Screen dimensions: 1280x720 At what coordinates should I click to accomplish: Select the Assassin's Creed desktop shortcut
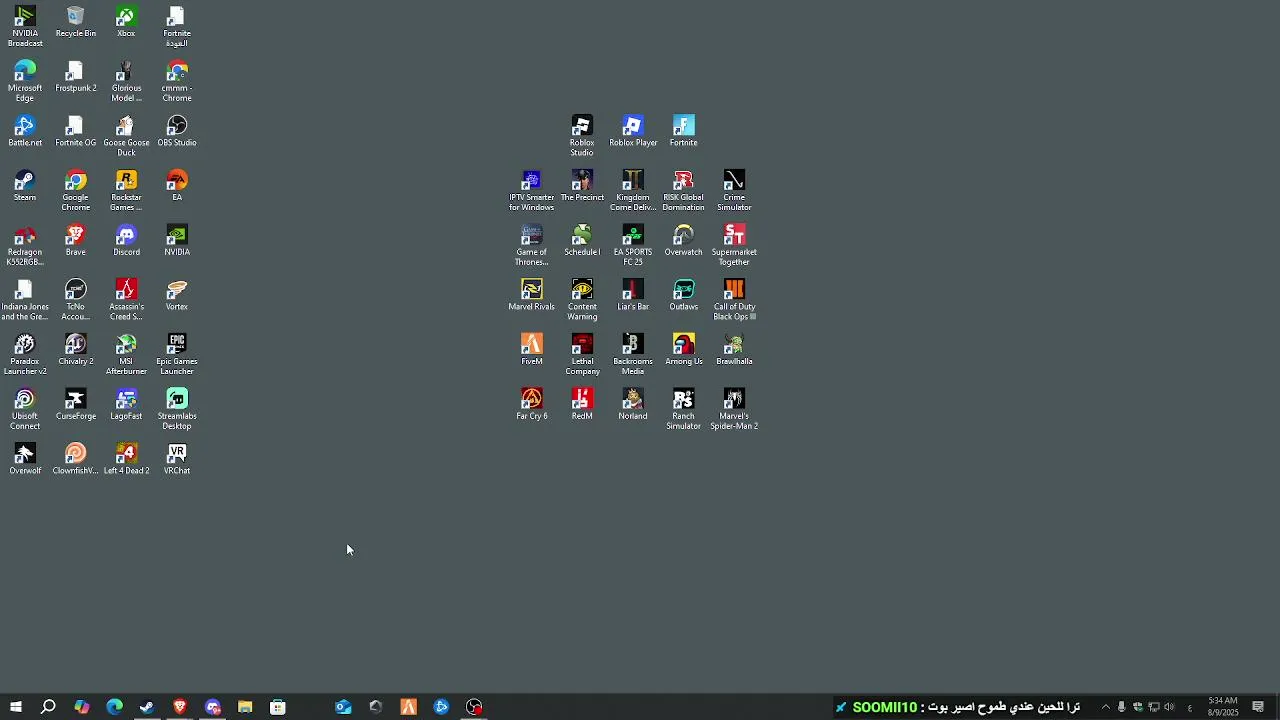126,300
